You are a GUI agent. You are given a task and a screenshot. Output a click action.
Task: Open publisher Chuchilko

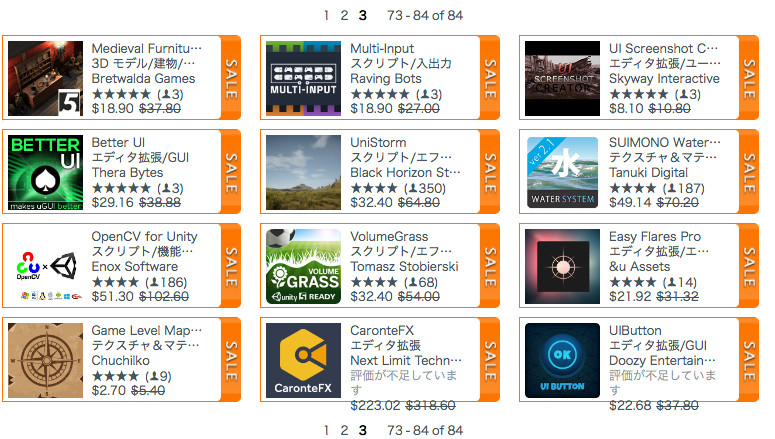pos(121,360)
